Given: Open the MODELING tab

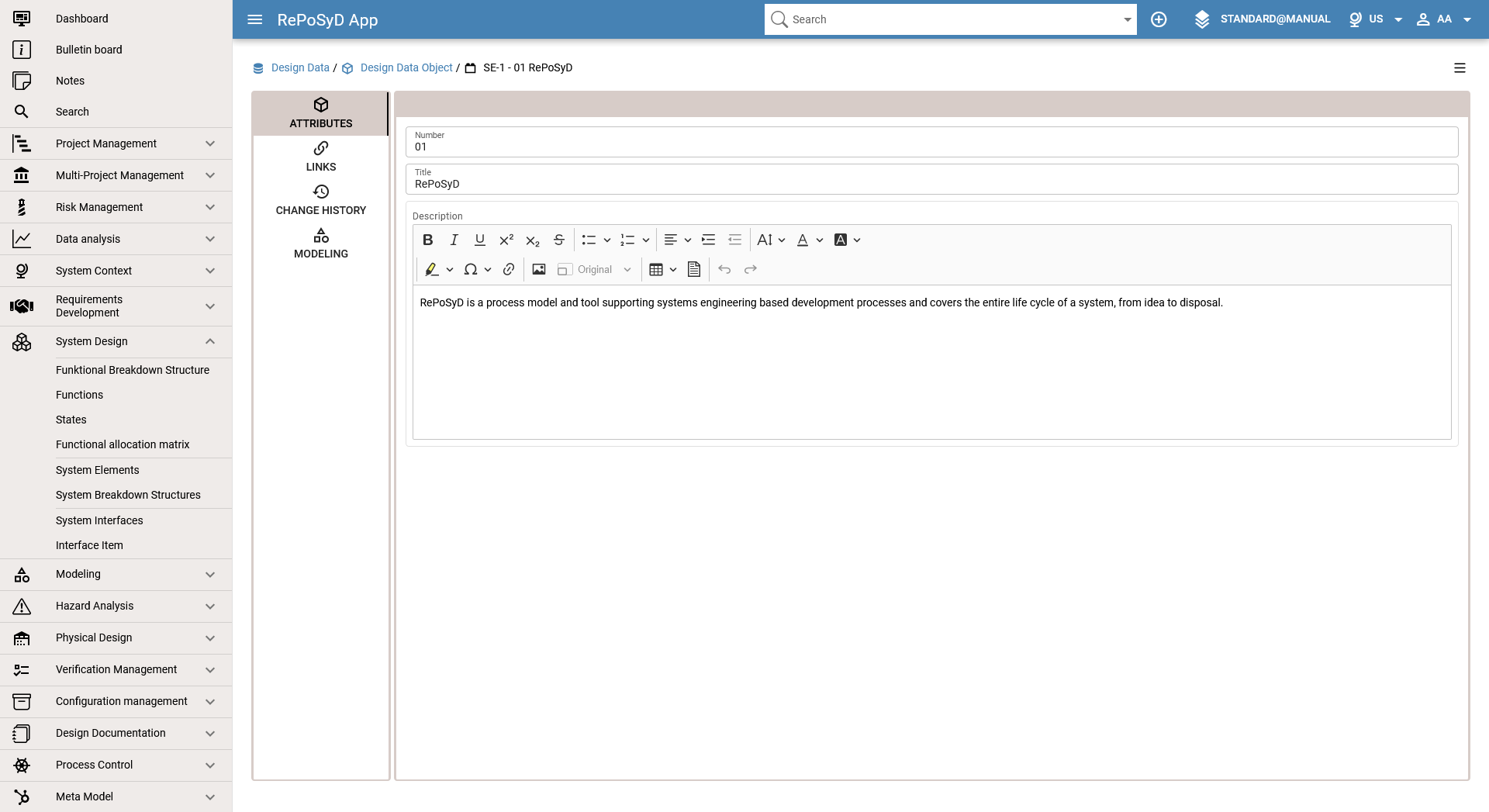Looking at the screenshot, I should (321, 244).
